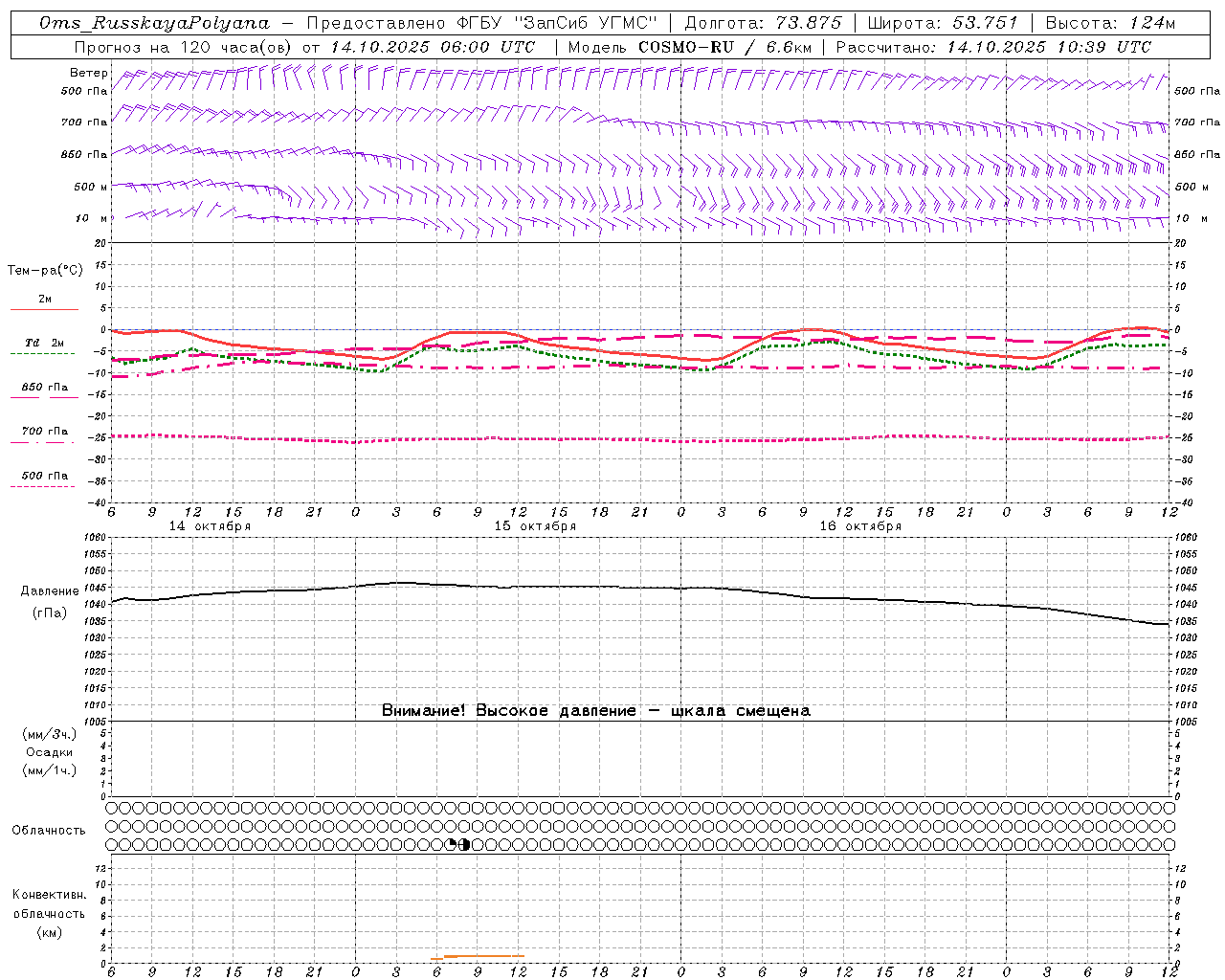Click the 14 октября date label
The height and width of the screenshot is (980, 1225).
(x=210, y=526)
